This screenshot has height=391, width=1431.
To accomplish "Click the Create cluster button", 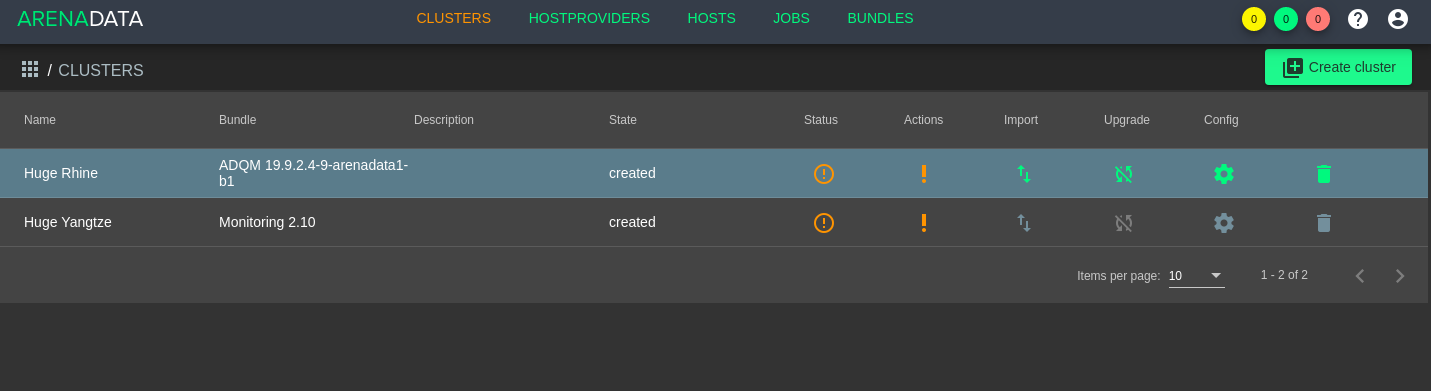I will (x=1338, y=67).
